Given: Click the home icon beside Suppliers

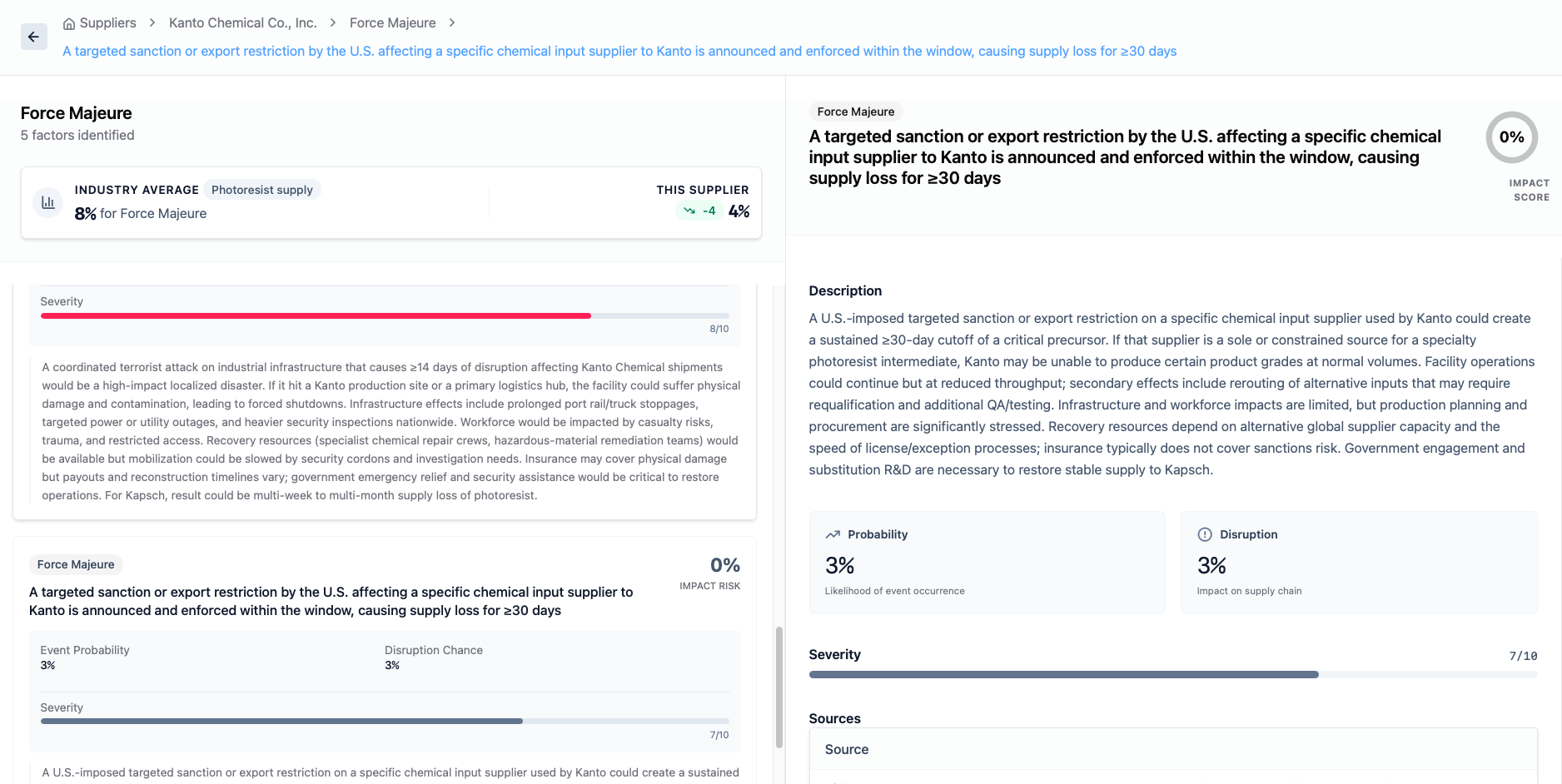Looking at the screenshot, I should click(x=69, y=23).
